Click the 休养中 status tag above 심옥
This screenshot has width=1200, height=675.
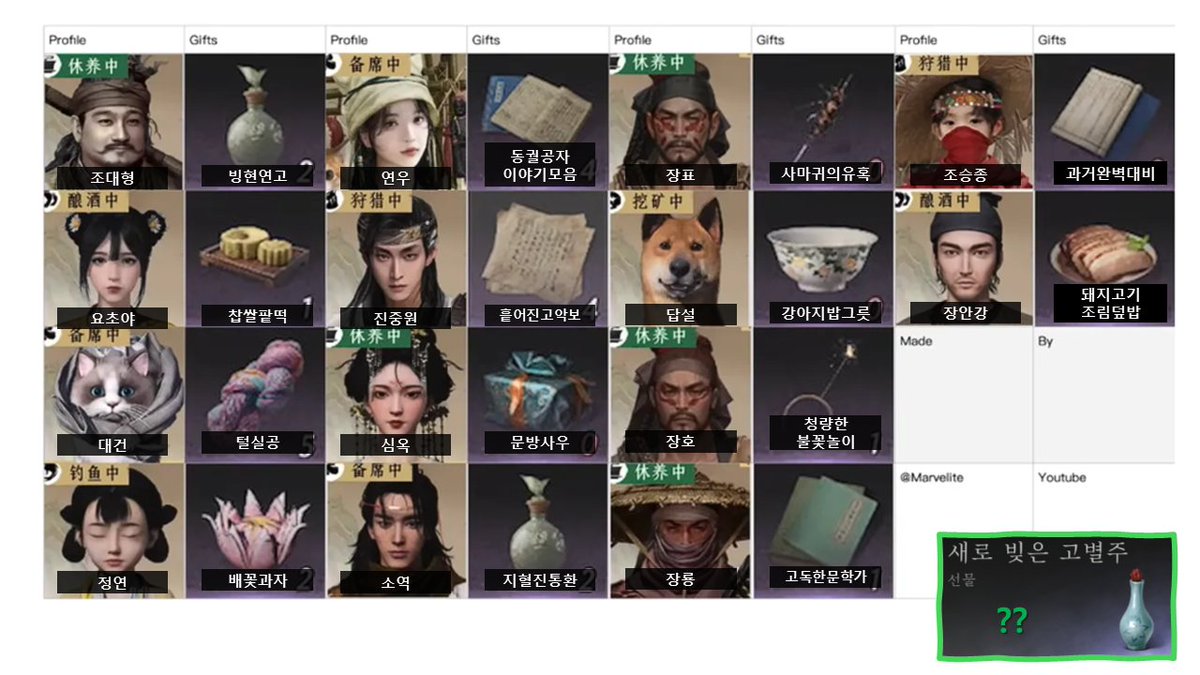[369, 337]
